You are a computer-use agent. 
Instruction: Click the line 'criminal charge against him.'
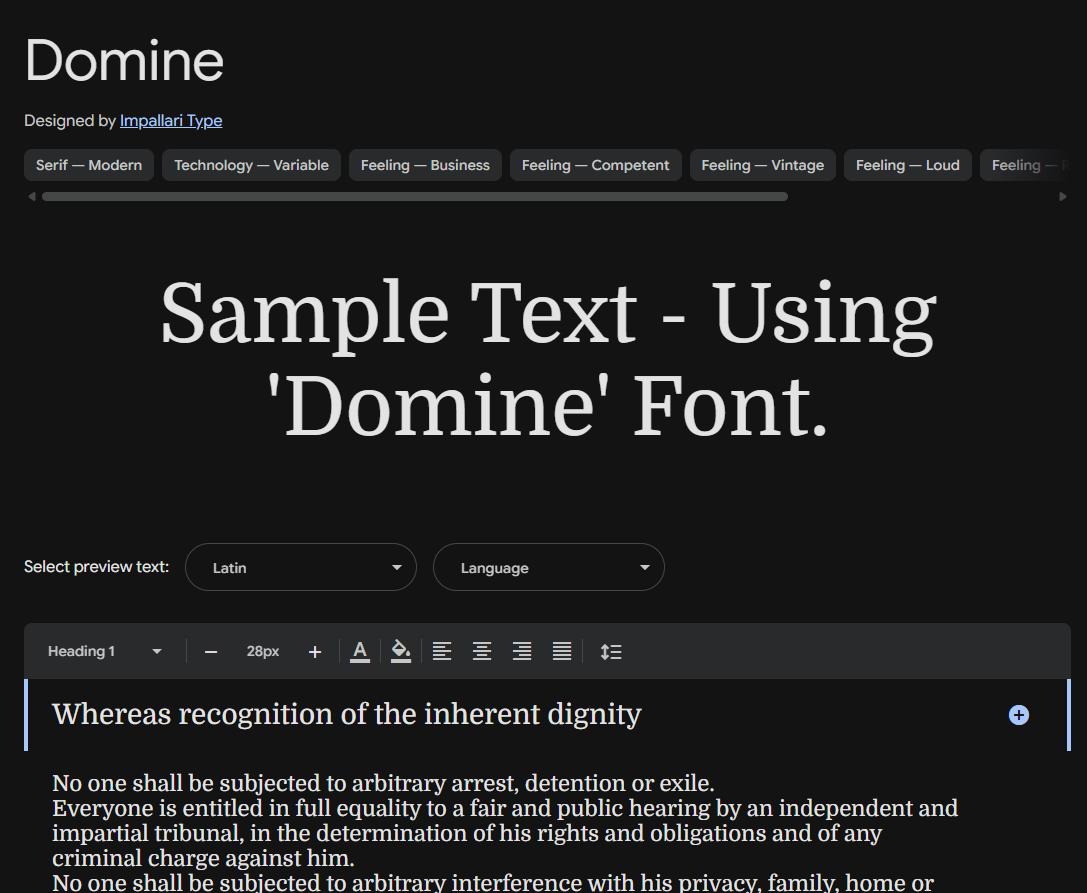pos(203,858)
